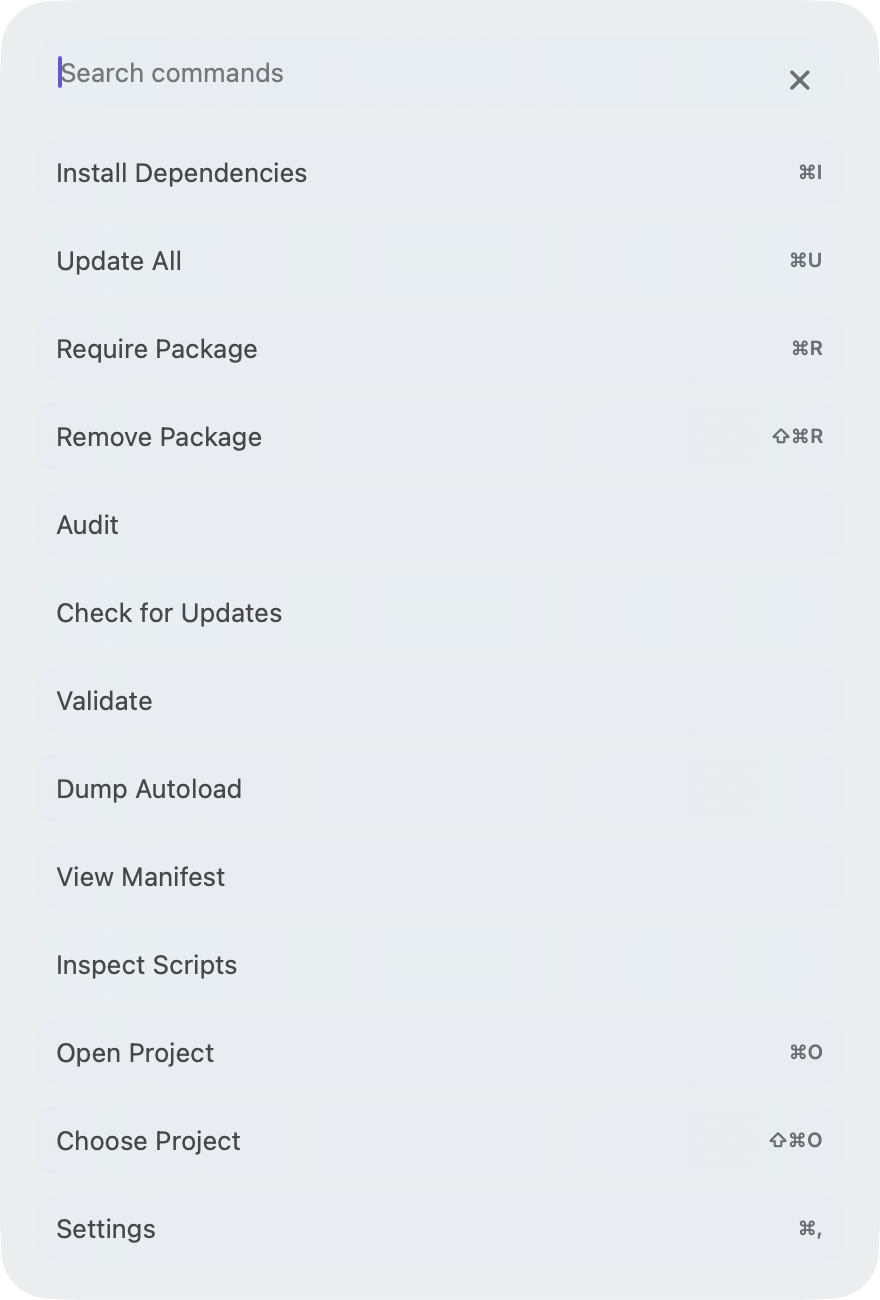
Task: Select Dump Autoload command
Action: pos(440,789)
